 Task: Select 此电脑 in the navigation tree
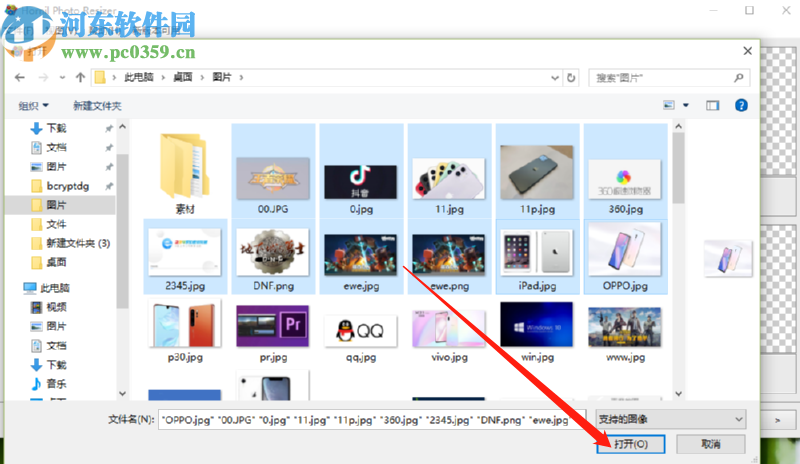pos(55,288)
